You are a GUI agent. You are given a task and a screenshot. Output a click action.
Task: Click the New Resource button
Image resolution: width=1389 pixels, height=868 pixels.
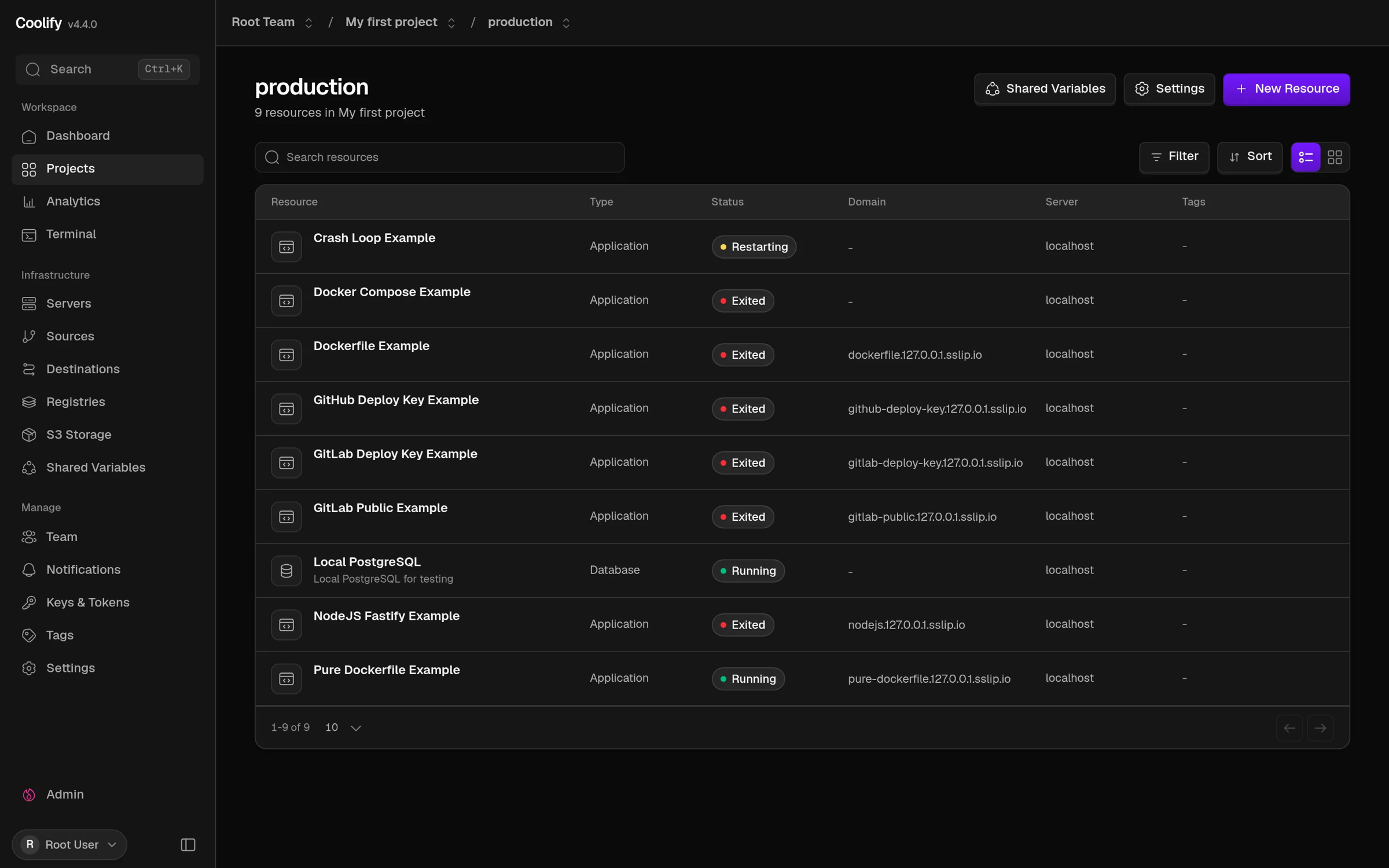point(1287,89)
